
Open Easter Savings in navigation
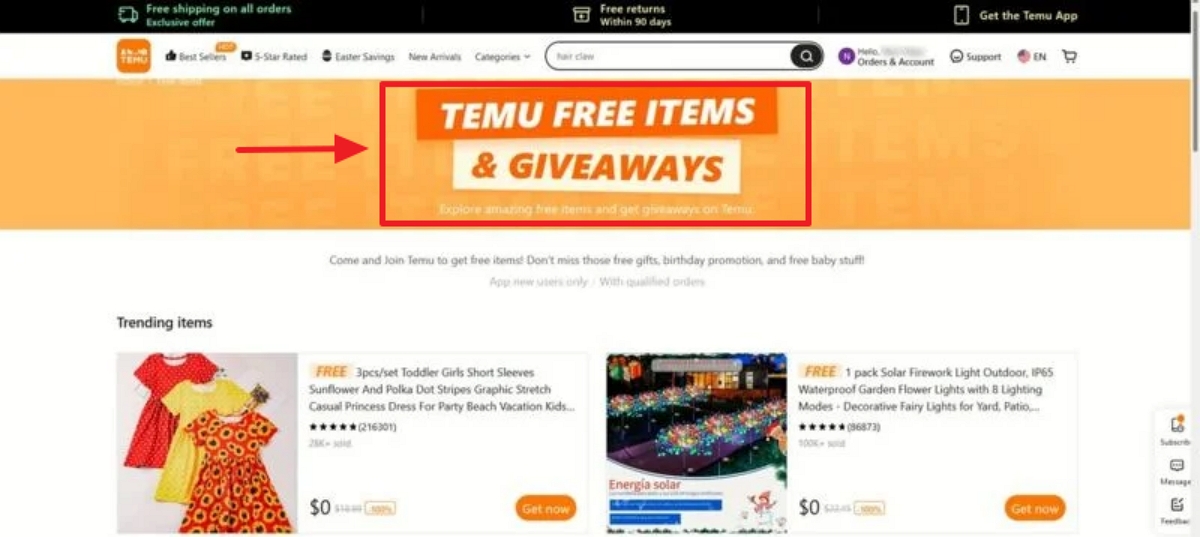tap(358, 57)
